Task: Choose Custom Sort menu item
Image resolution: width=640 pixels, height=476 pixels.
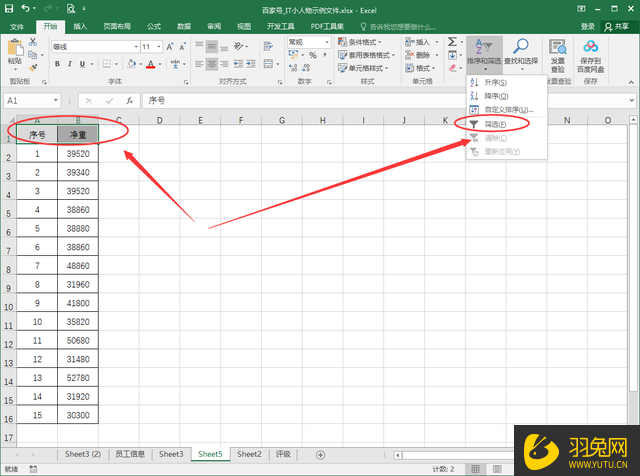Action: (507, 109)
